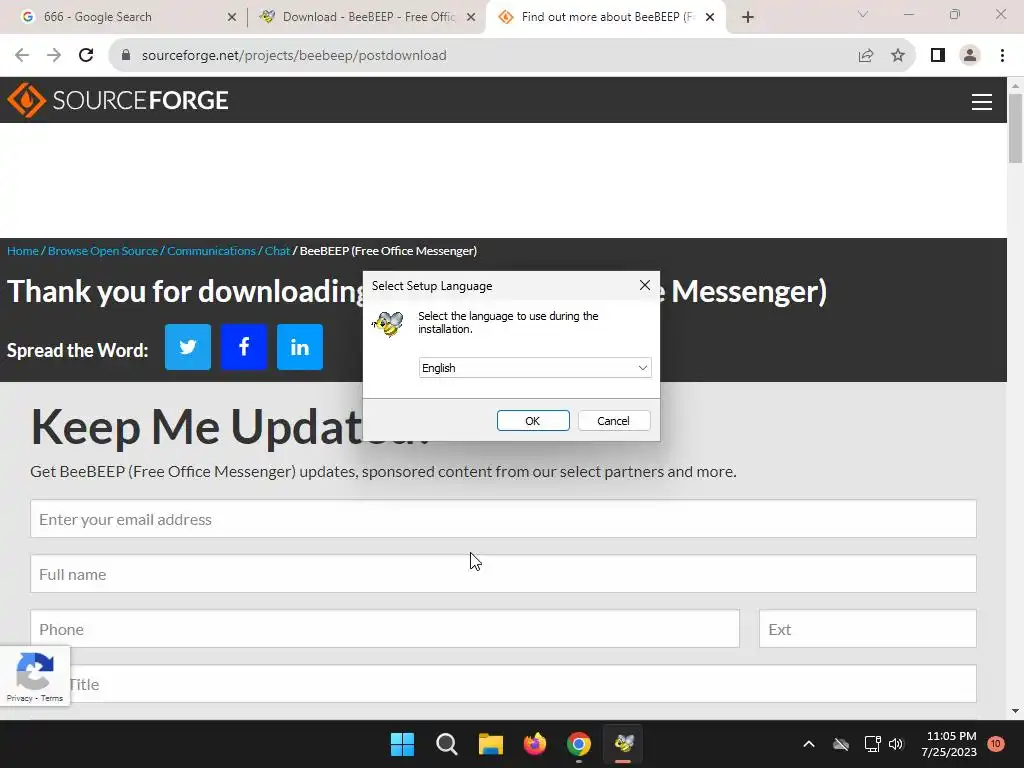Open the SourceForge hamburger menu
The image size is (1024, 768).
[x=982, y=102]
